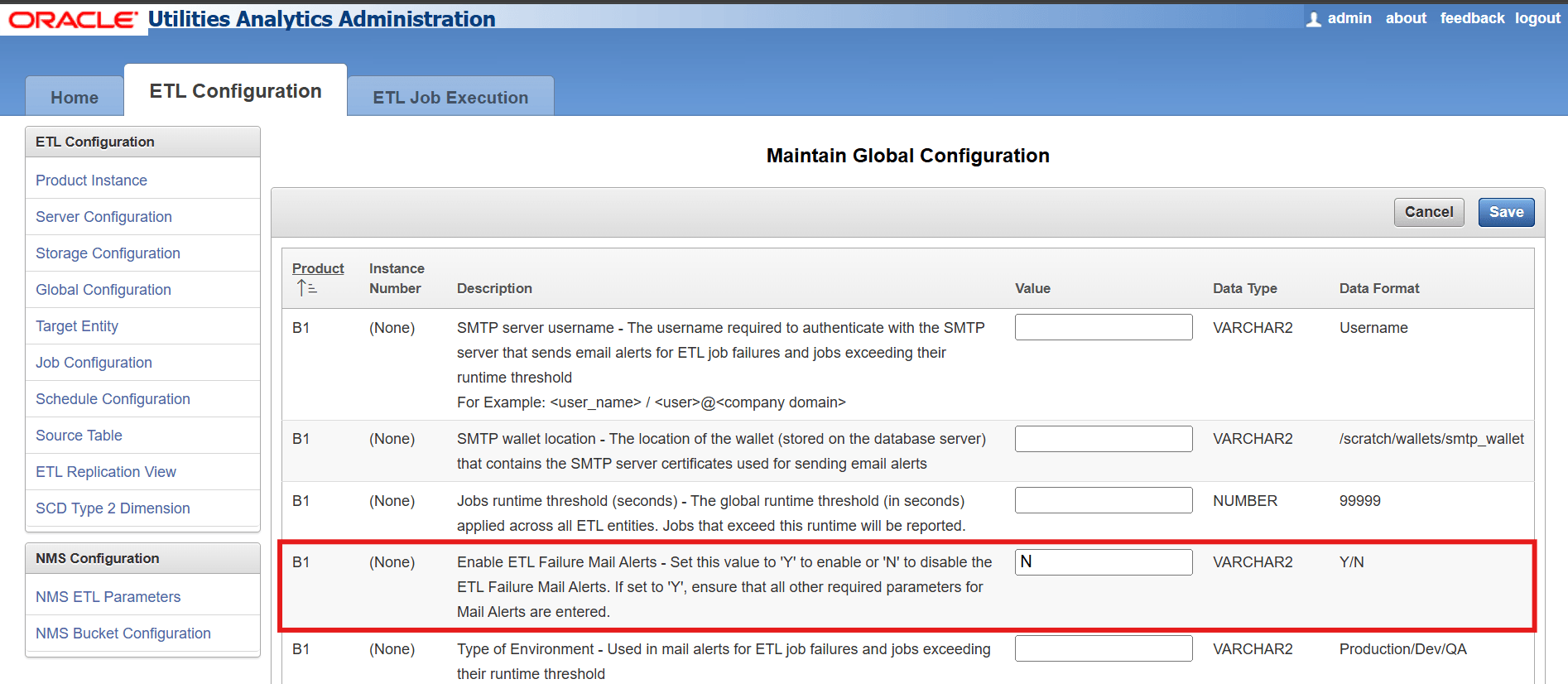Screen dimensions: 1568x684
Task: Open the ETL Job Execution tab
Action: pyautogui.click(x=450, y=97)
